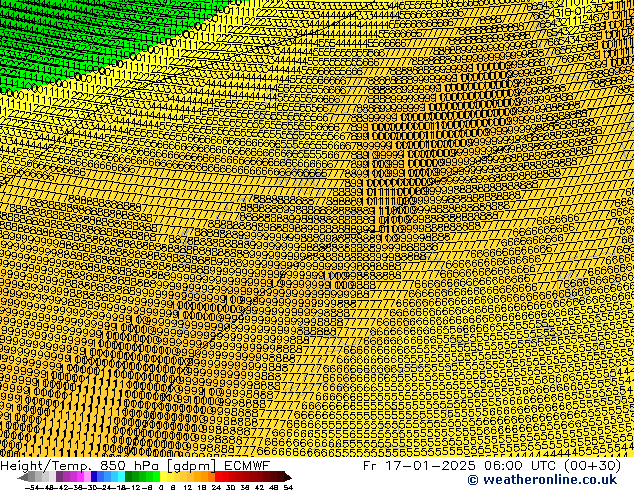Click the '30' label on the color scale
The image size is (634, 490).
[230, 488]
